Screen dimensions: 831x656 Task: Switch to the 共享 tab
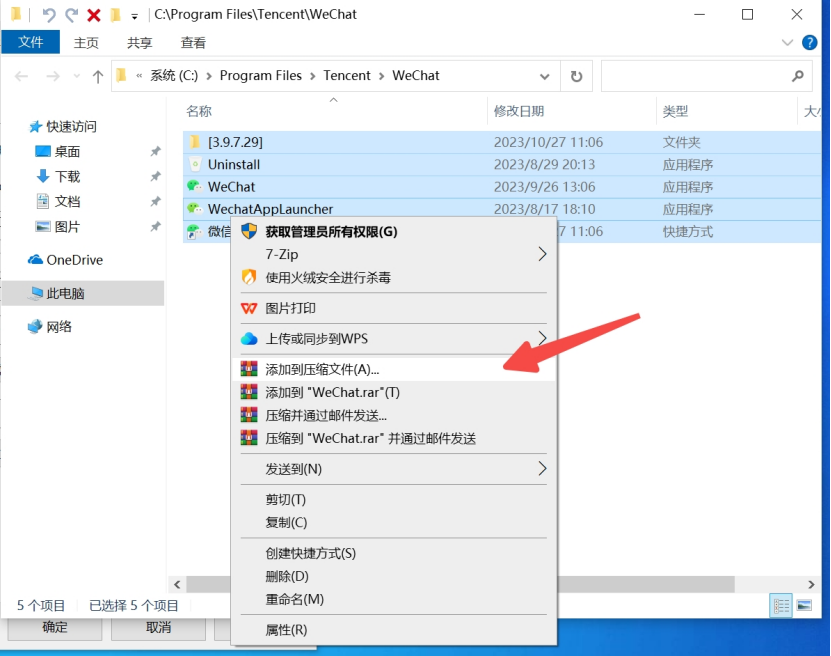click(x=139, y=42)
